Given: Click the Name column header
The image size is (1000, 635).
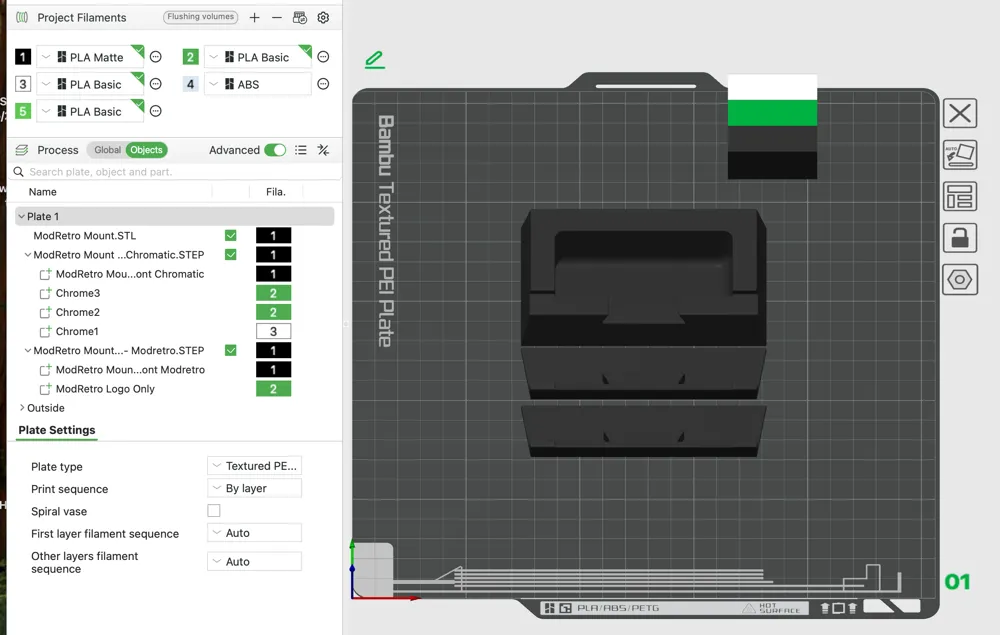Looking at the screenshot, I should click(x=42, y=192).
